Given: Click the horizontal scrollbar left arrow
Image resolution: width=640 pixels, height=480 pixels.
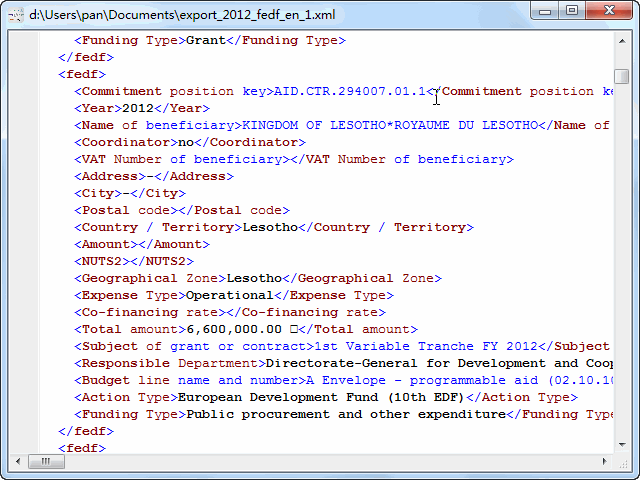Looking at the screenshot, I should coord(18,461).
